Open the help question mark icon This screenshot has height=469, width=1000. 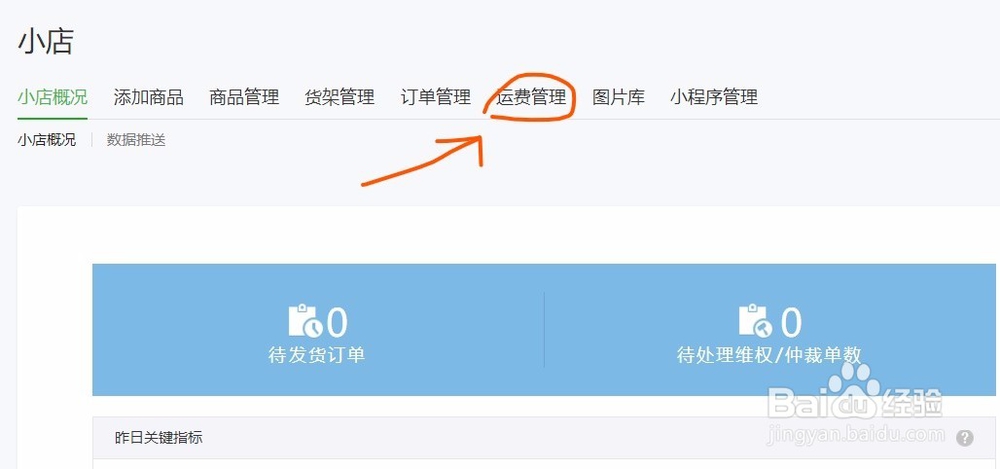(x=965, y=438)
